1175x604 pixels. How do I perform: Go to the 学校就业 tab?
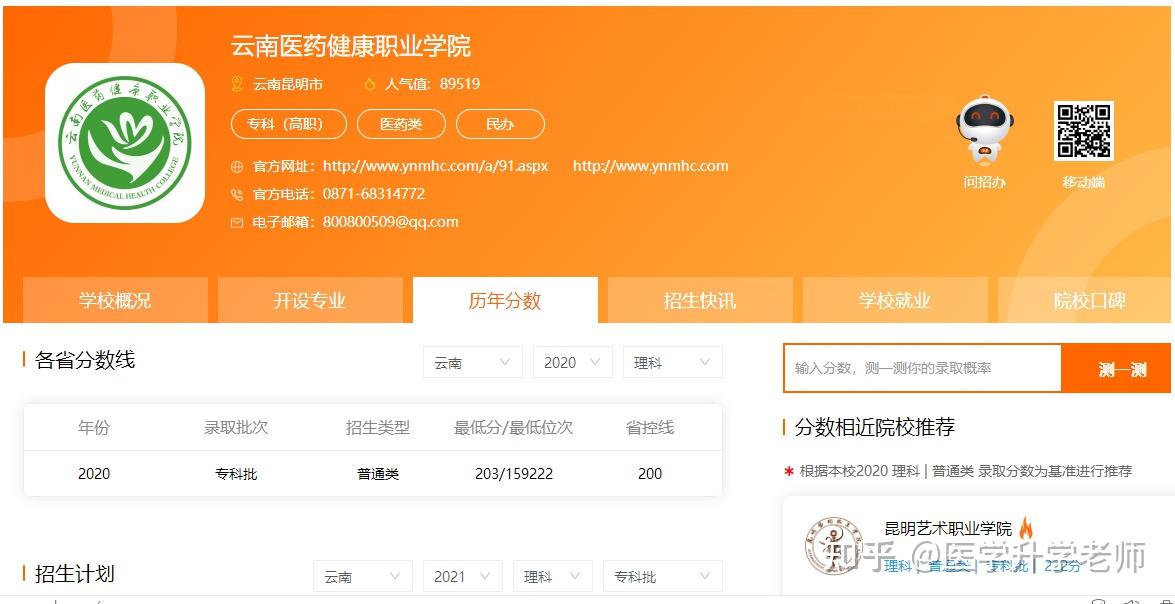[895, 301]
